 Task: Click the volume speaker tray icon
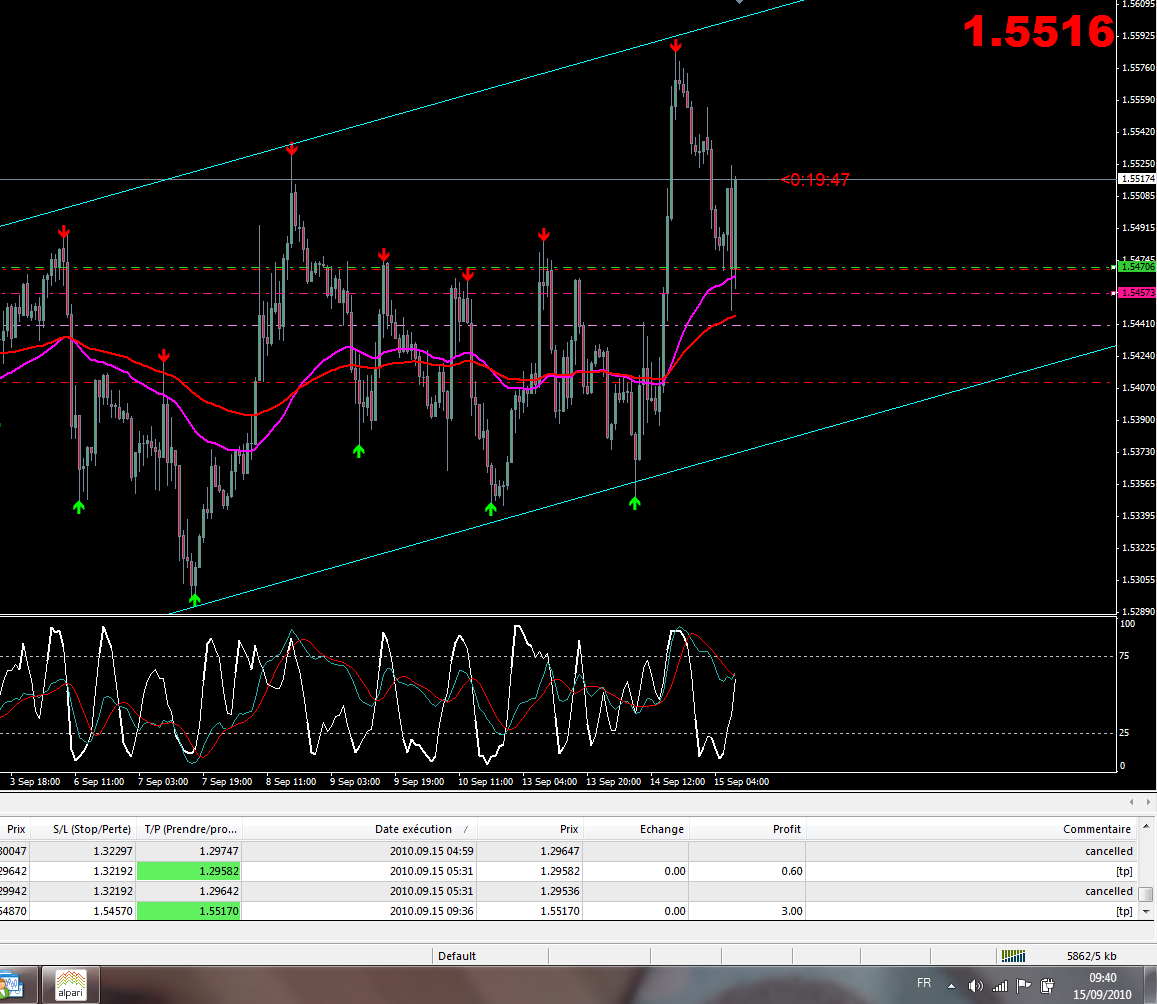click(x=976, y=986)
